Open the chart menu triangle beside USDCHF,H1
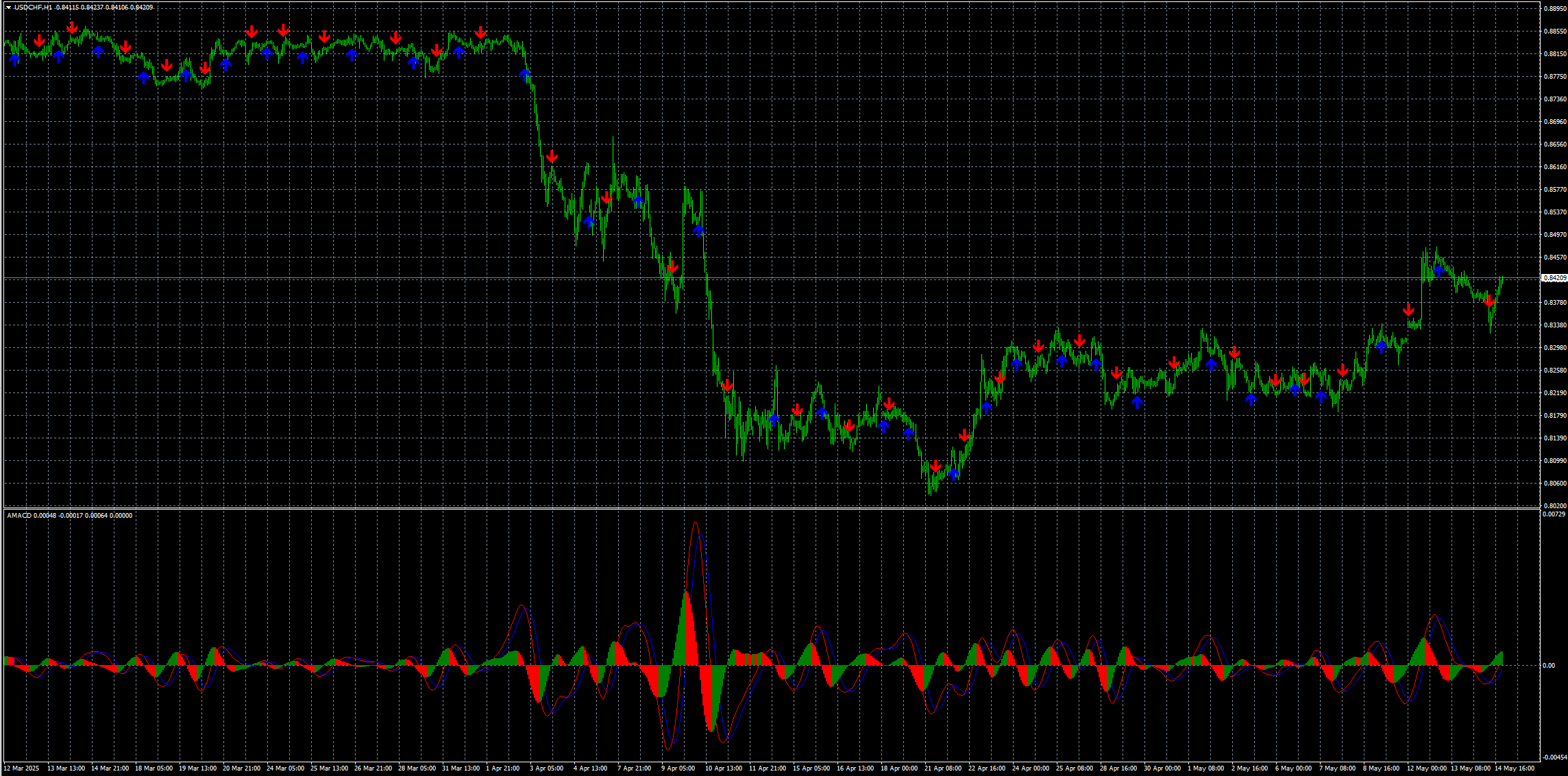 [8, 8]
